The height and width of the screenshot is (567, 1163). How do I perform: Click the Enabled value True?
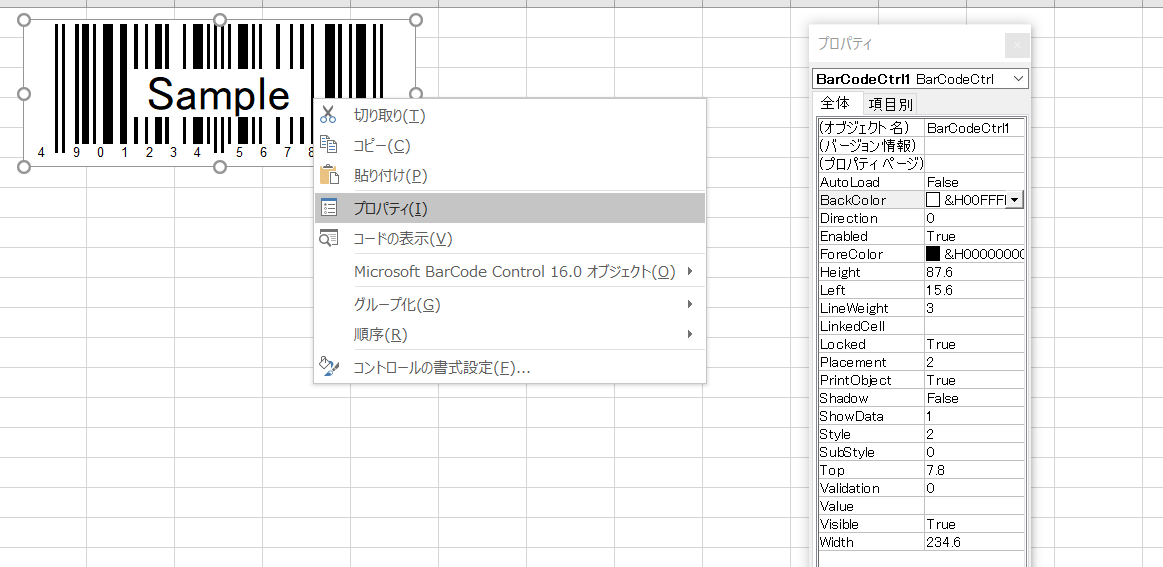[x=974, y=236]
